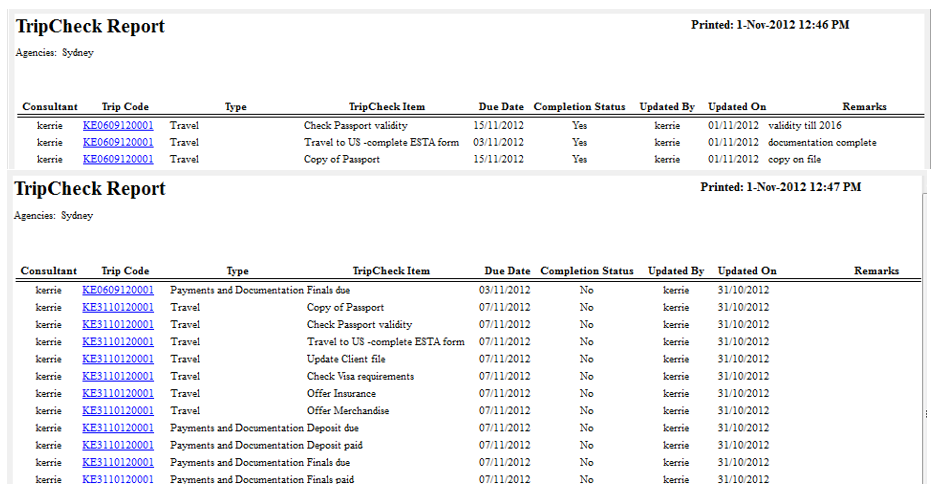Click Updated On header in 12:47 PM report
The height and width of the screenshot is (490, 931).
coord(746,271)
